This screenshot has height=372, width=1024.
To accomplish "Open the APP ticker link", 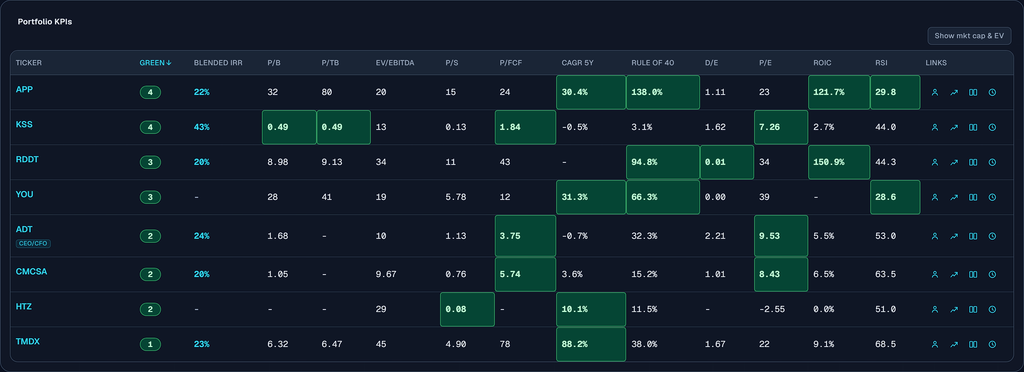I will pos(24,89).
